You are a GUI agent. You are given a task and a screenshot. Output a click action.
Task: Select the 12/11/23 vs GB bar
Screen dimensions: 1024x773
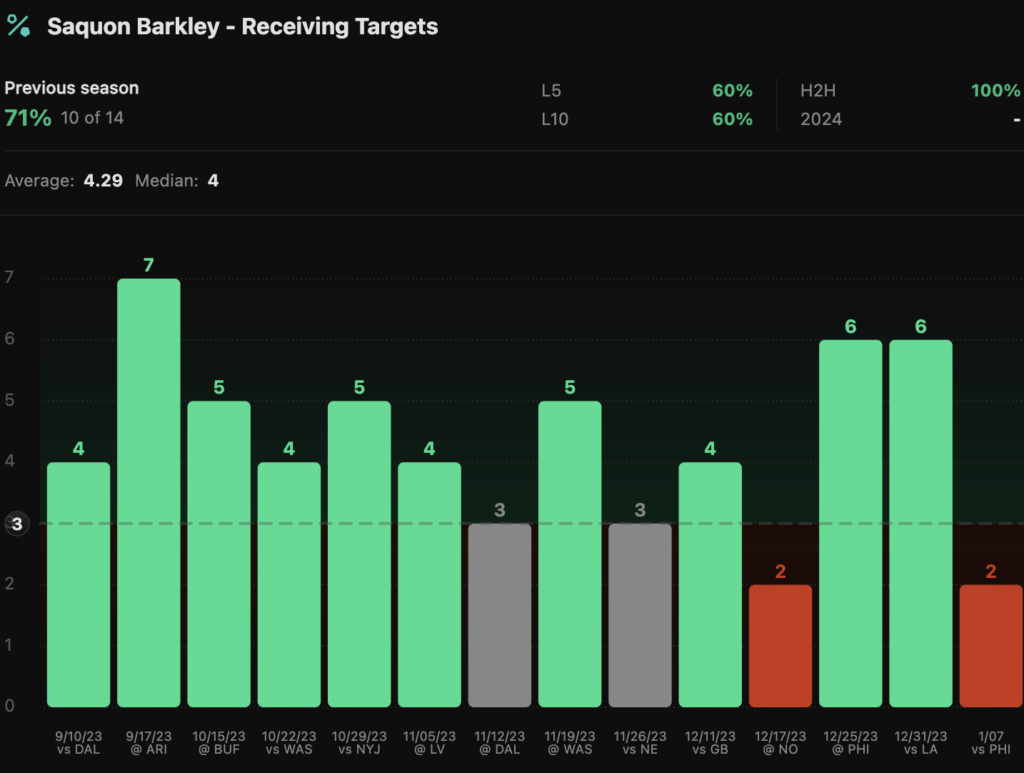coord(711,584)
